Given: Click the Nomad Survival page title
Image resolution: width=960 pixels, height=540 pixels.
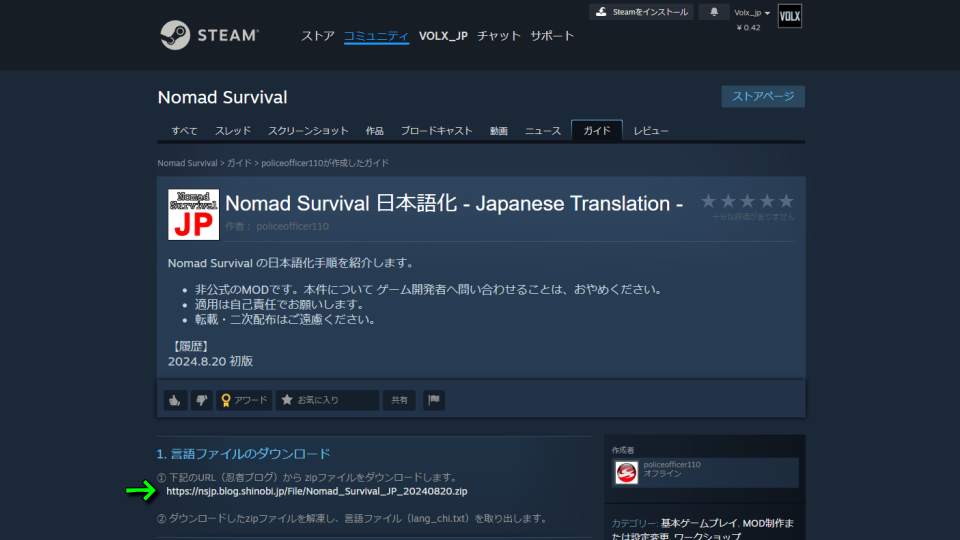Looking at the screenshot, I should coord(222,97).
